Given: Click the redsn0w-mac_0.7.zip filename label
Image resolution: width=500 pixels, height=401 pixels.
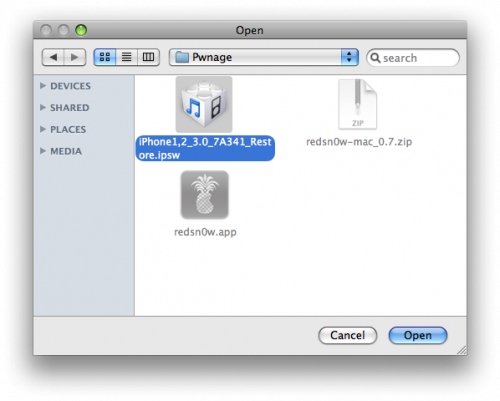Looking at the screenshot, I should coord(359,142).
